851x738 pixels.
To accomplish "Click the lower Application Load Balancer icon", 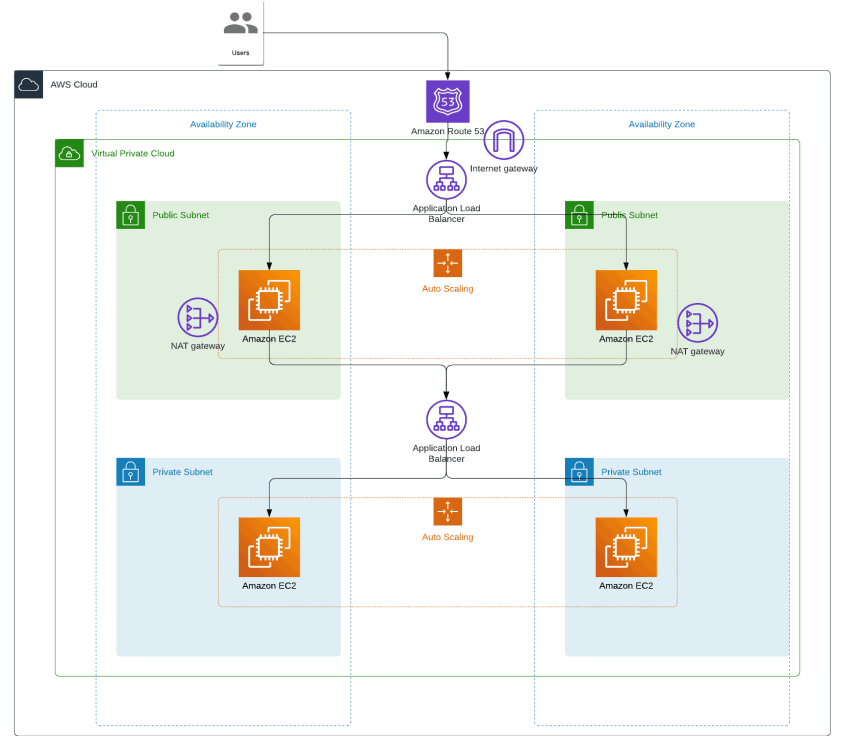I will tap(446, 420).
